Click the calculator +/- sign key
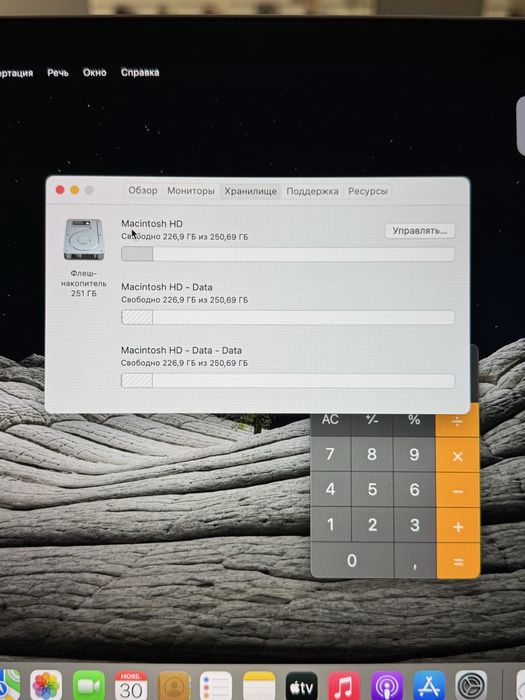This screenshot has height=700, width=525. (x=372, y=420)
